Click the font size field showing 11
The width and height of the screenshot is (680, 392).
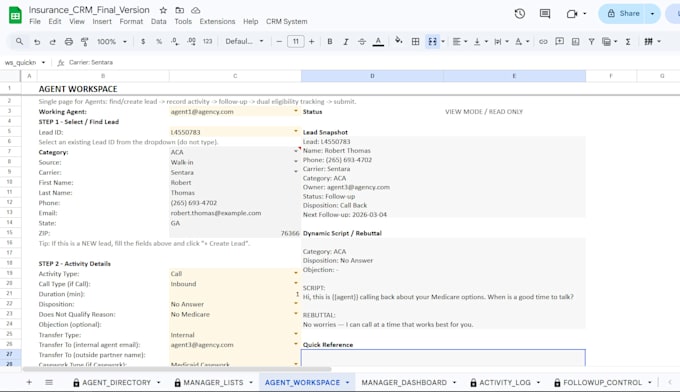coord(295,42)
